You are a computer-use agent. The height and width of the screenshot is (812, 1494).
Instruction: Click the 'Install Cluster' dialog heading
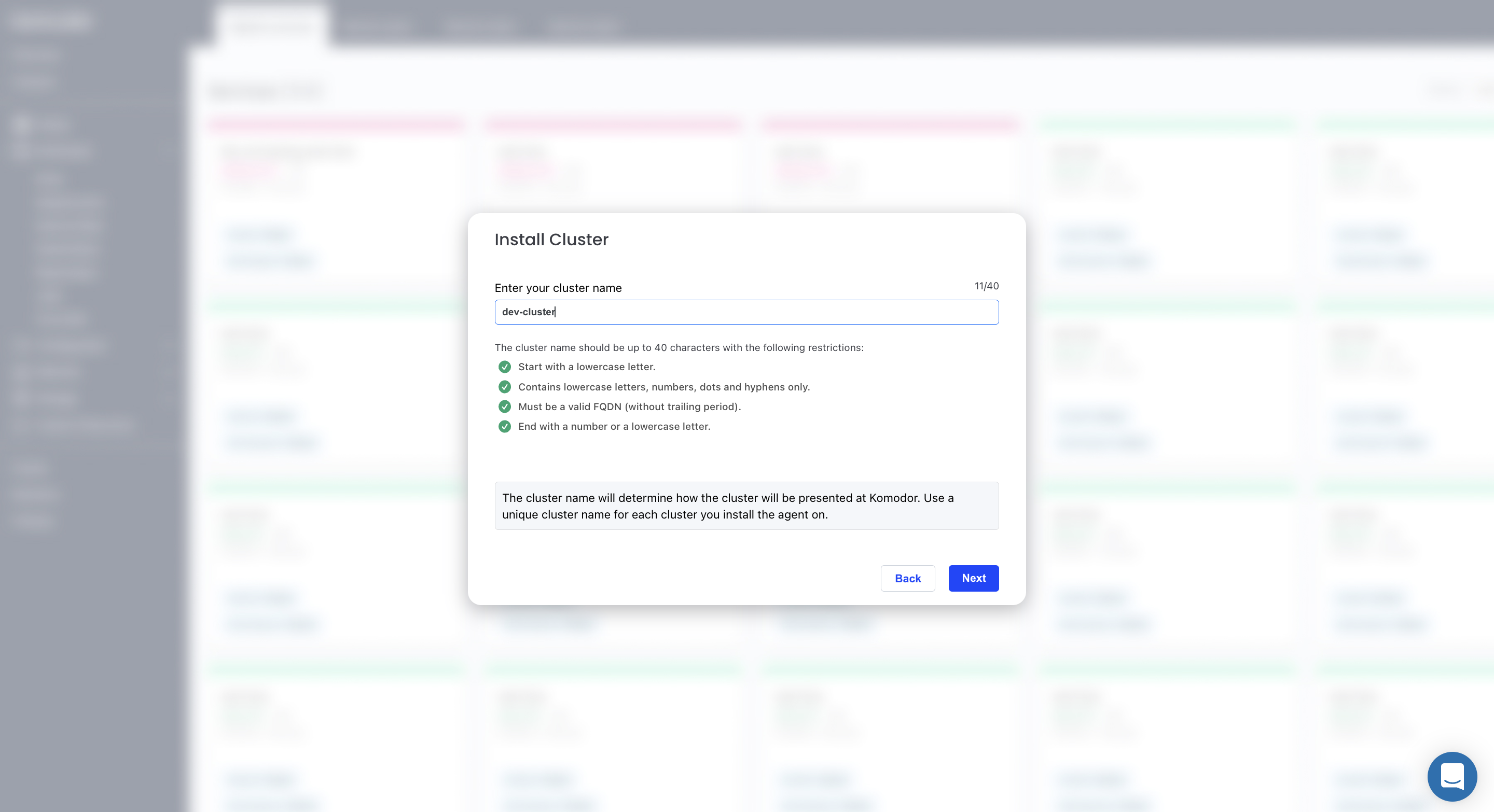click(x=551, y=240)
